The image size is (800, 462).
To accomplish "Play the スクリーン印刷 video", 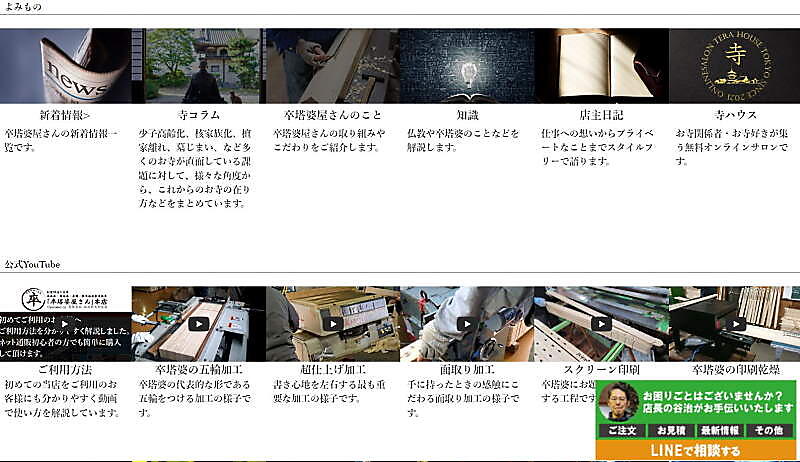I will point(600,324).
